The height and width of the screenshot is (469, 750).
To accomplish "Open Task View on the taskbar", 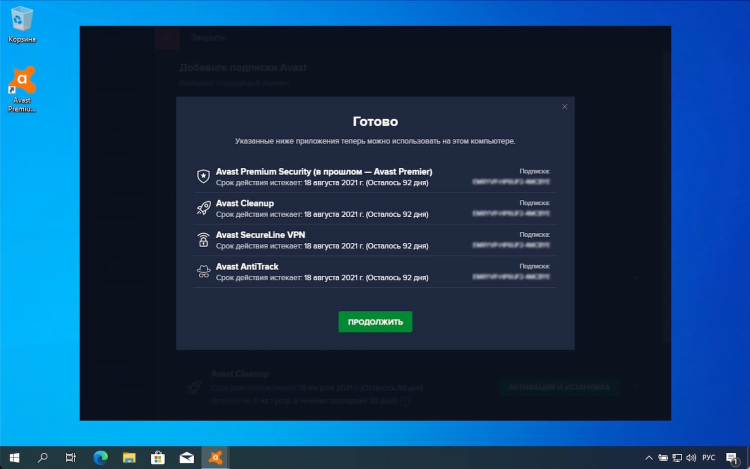I will [71, 458].
